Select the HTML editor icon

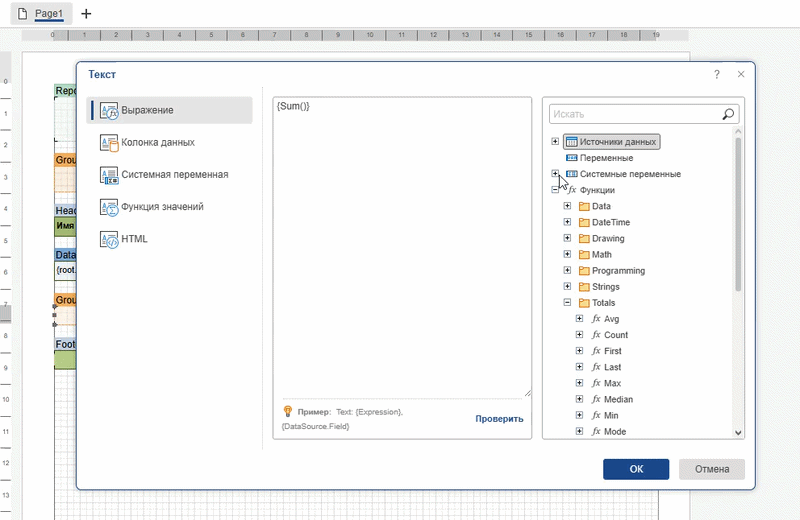coord(109,239)
